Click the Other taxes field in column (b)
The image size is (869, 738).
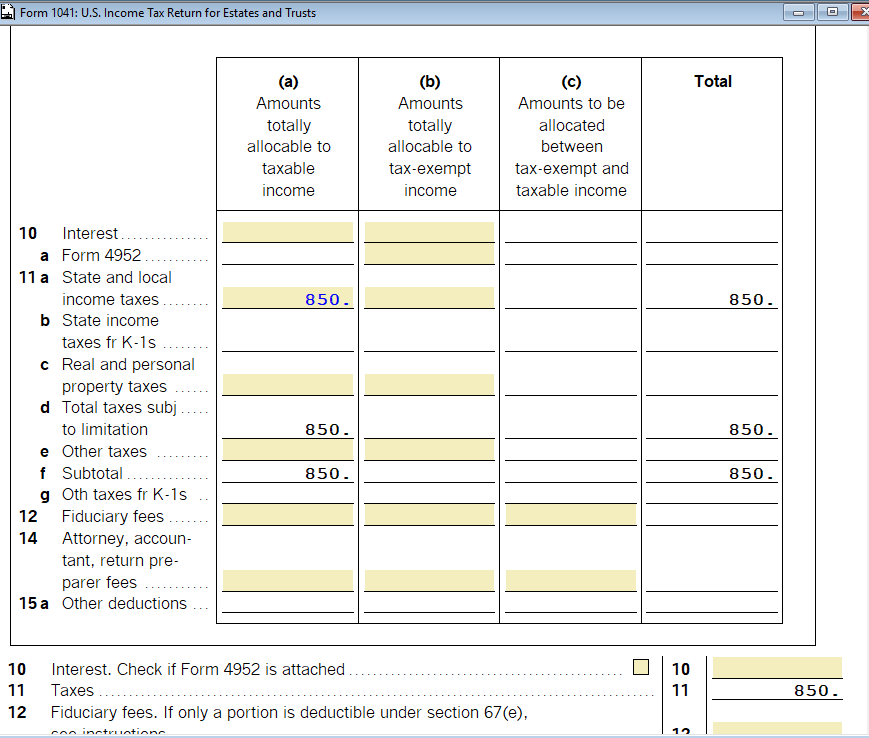(430, 449)
